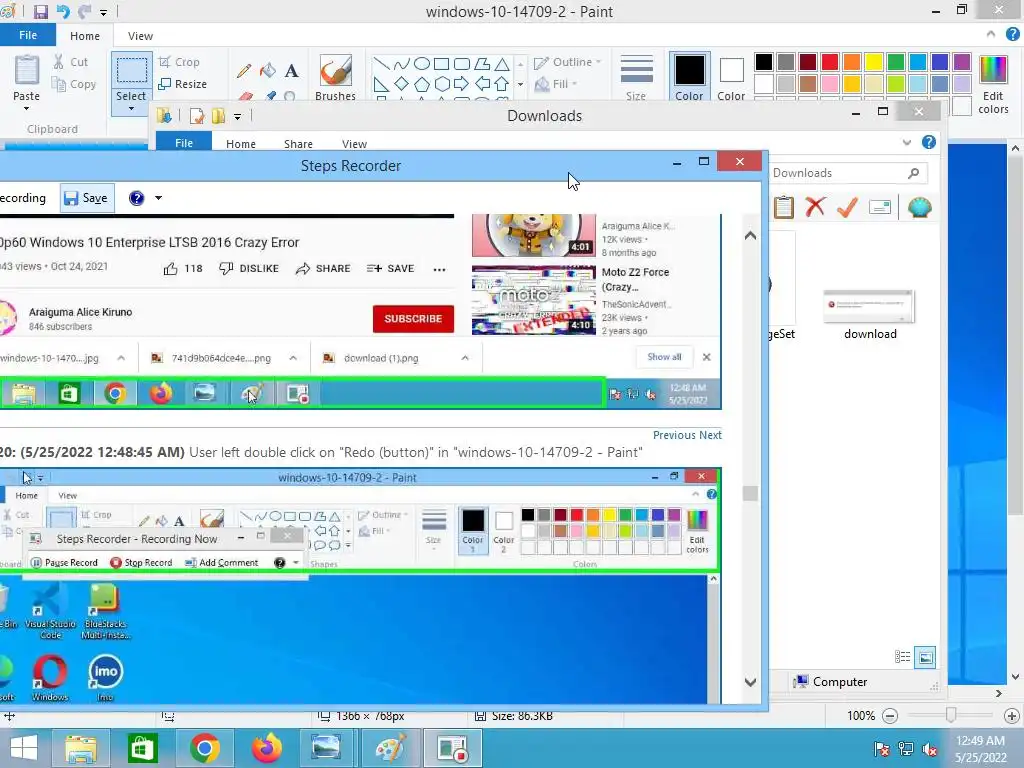Open Paint's File tab

pyautogui.click(x=27, y=35)
